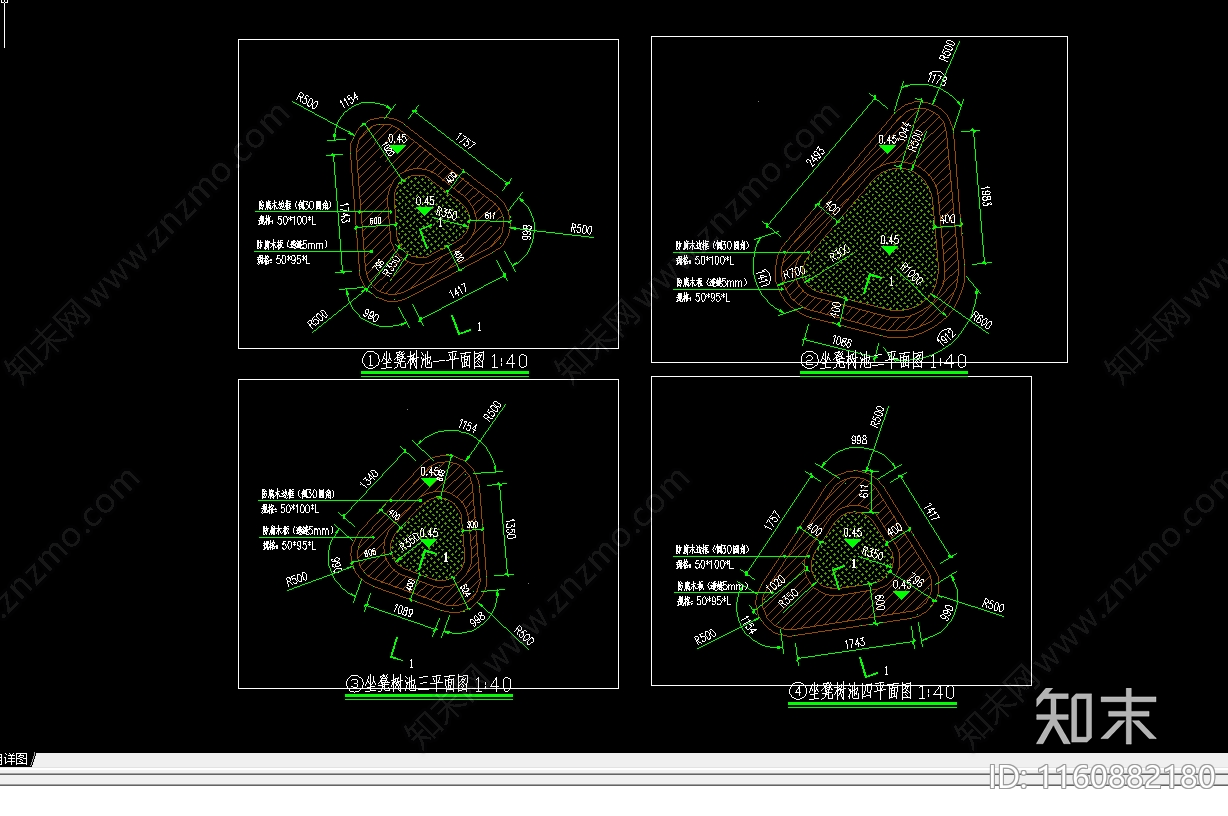Click the section cut marker below plan ①
This screenshot has width=1228, height=816.
(x=462, y=324)
